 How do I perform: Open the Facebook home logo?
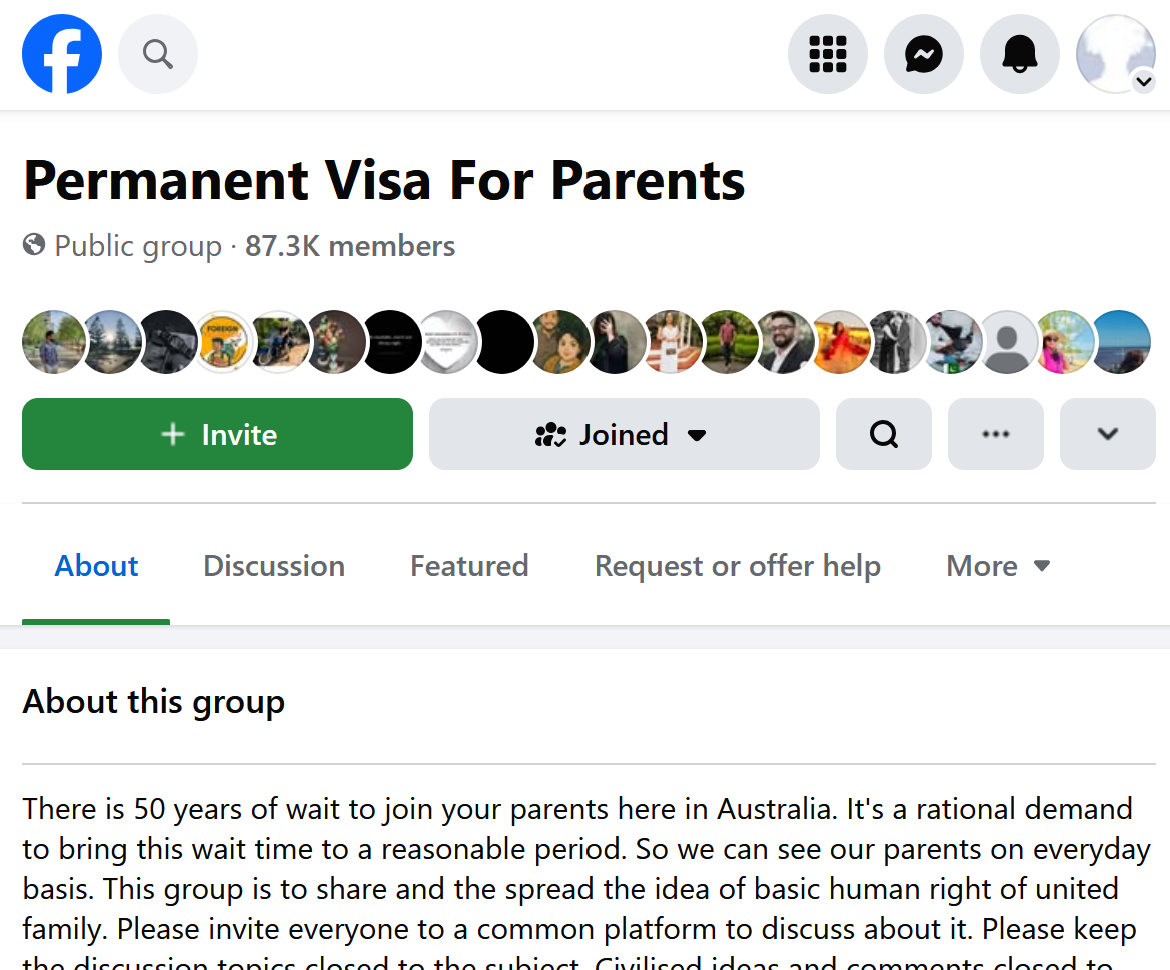coord(62,54)
